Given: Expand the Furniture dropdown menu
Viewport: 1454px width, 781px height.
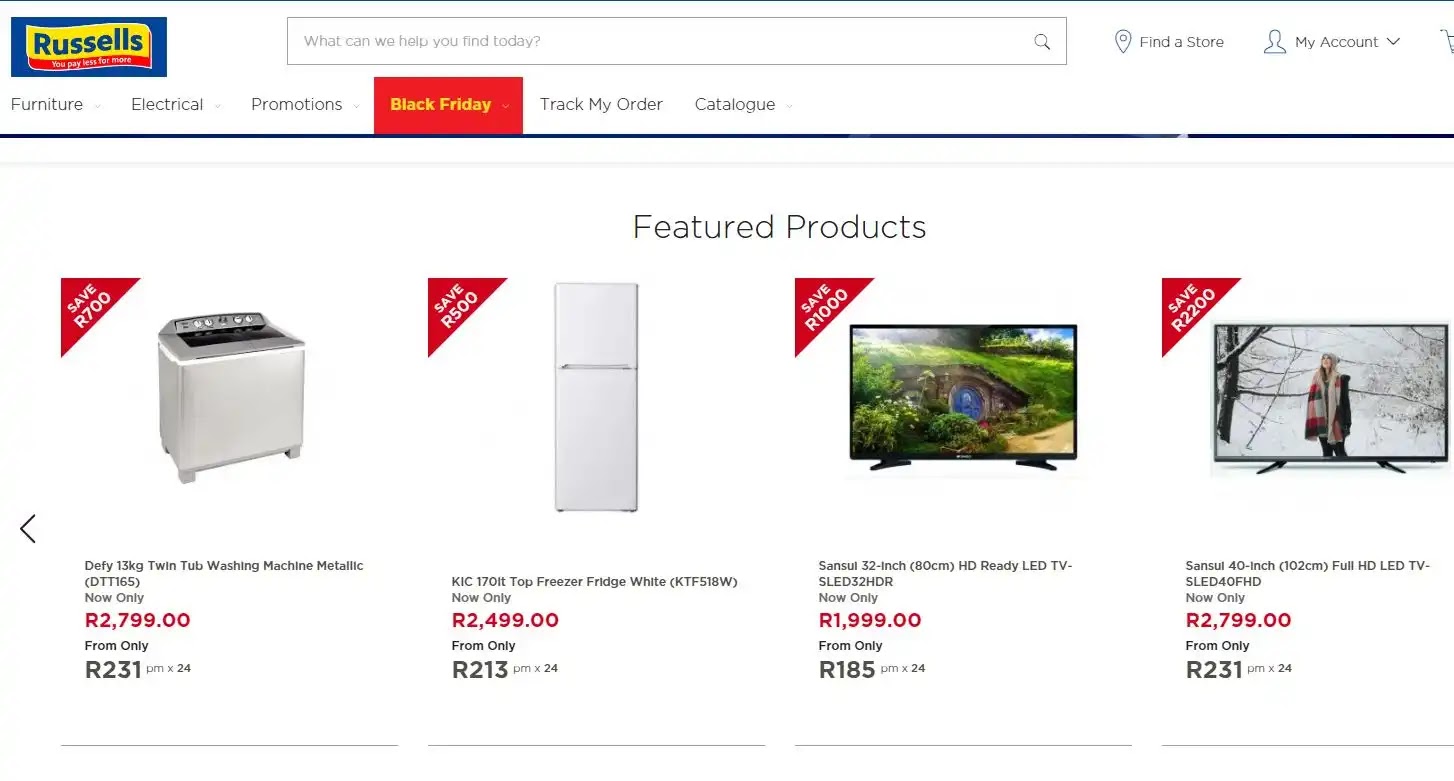Looking at the screenshot, I should pyautogui.click(x=46, y=104).
